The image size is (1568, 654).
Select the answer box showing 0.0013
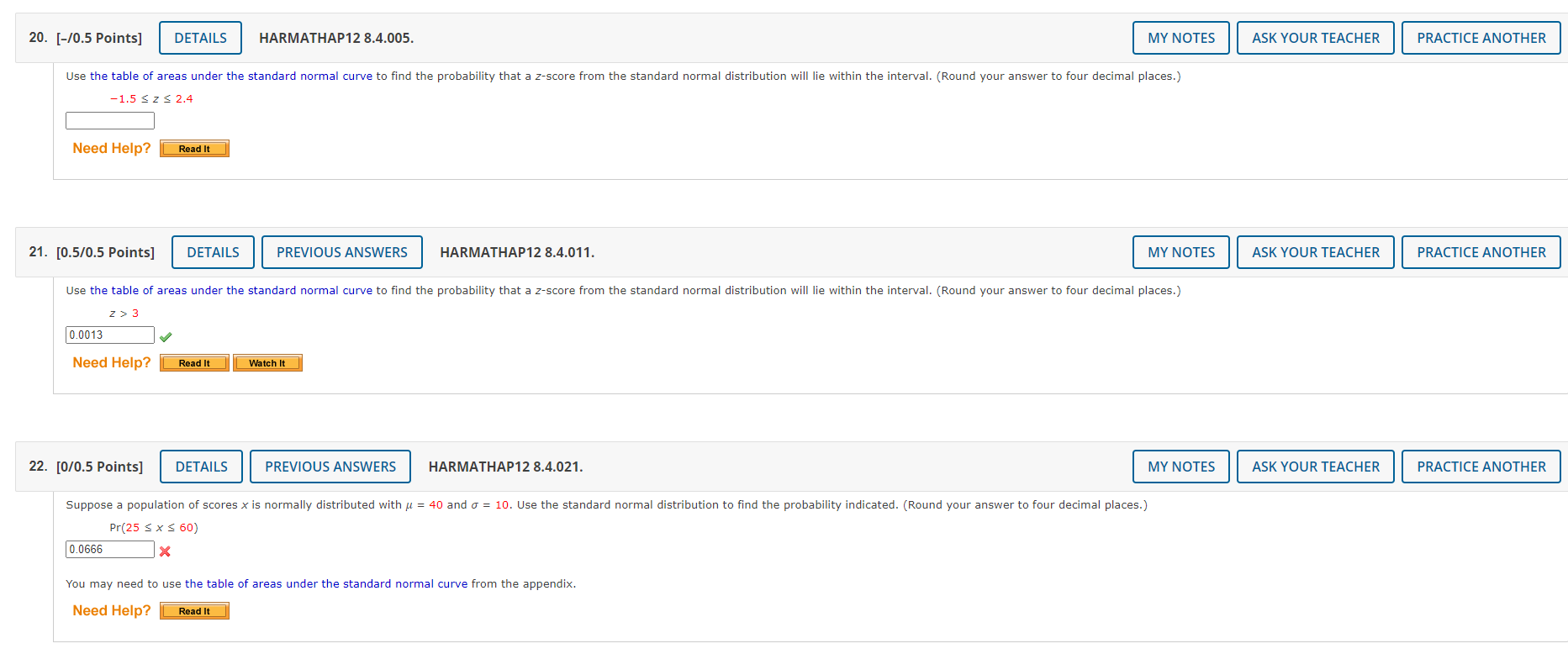(x=109, y=334)
